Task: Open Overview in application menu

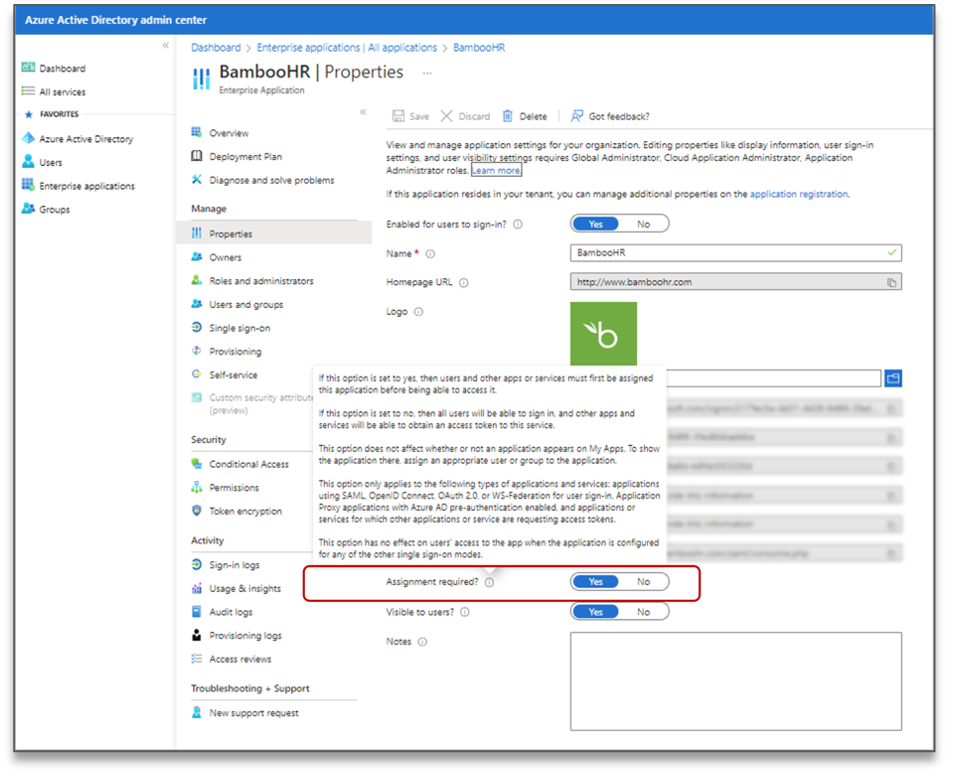Action: pos(229,133)
